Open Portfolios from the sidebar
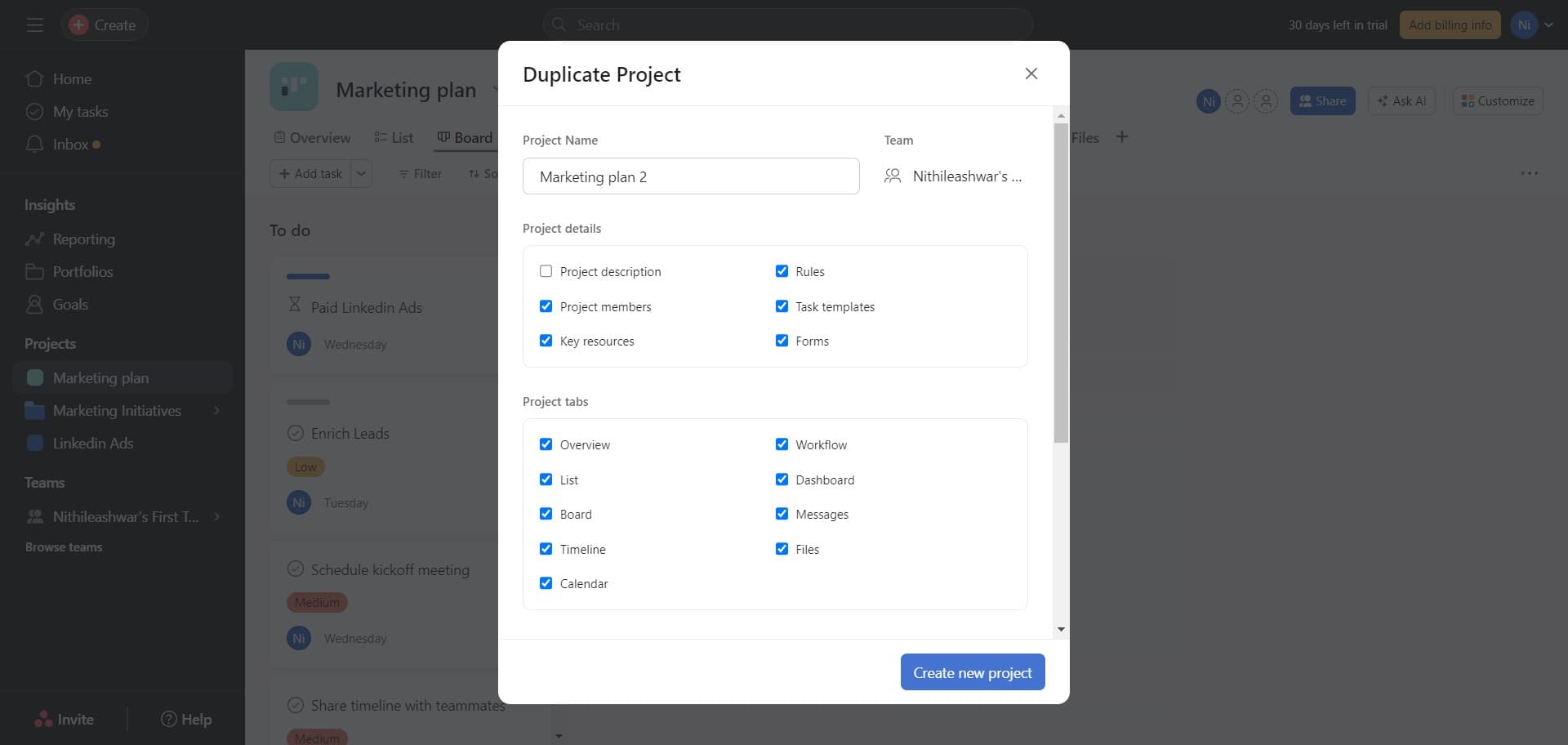The image size is (1568, 745). 82,271
